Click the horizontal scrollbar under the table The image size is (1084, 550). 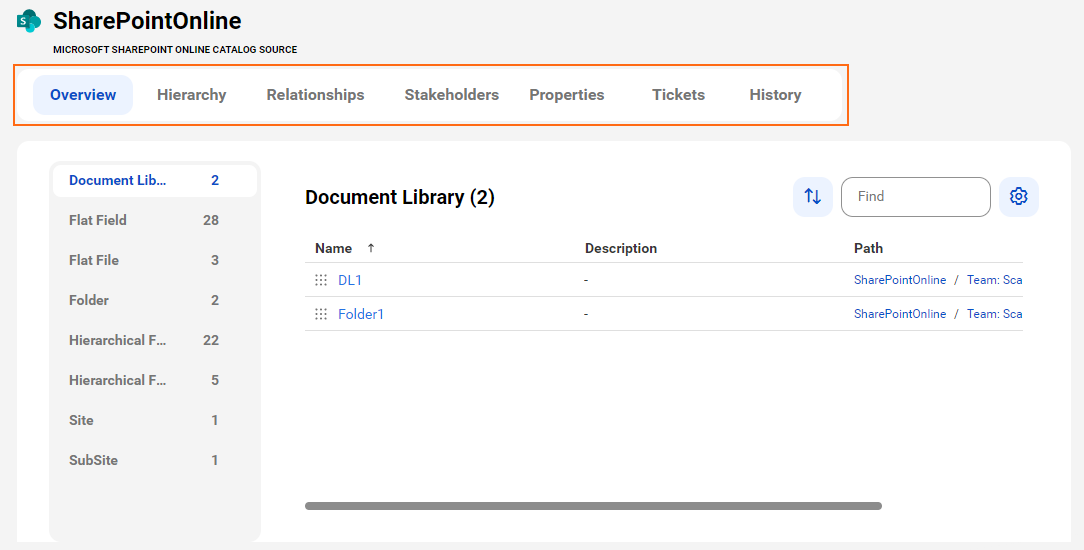593,506
